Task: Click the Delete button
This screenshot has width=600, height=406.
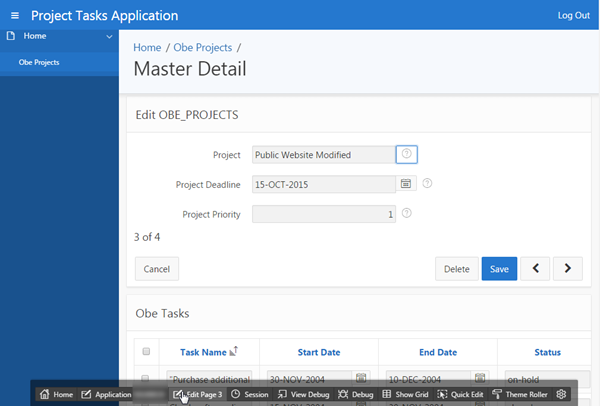Action: 456,268
